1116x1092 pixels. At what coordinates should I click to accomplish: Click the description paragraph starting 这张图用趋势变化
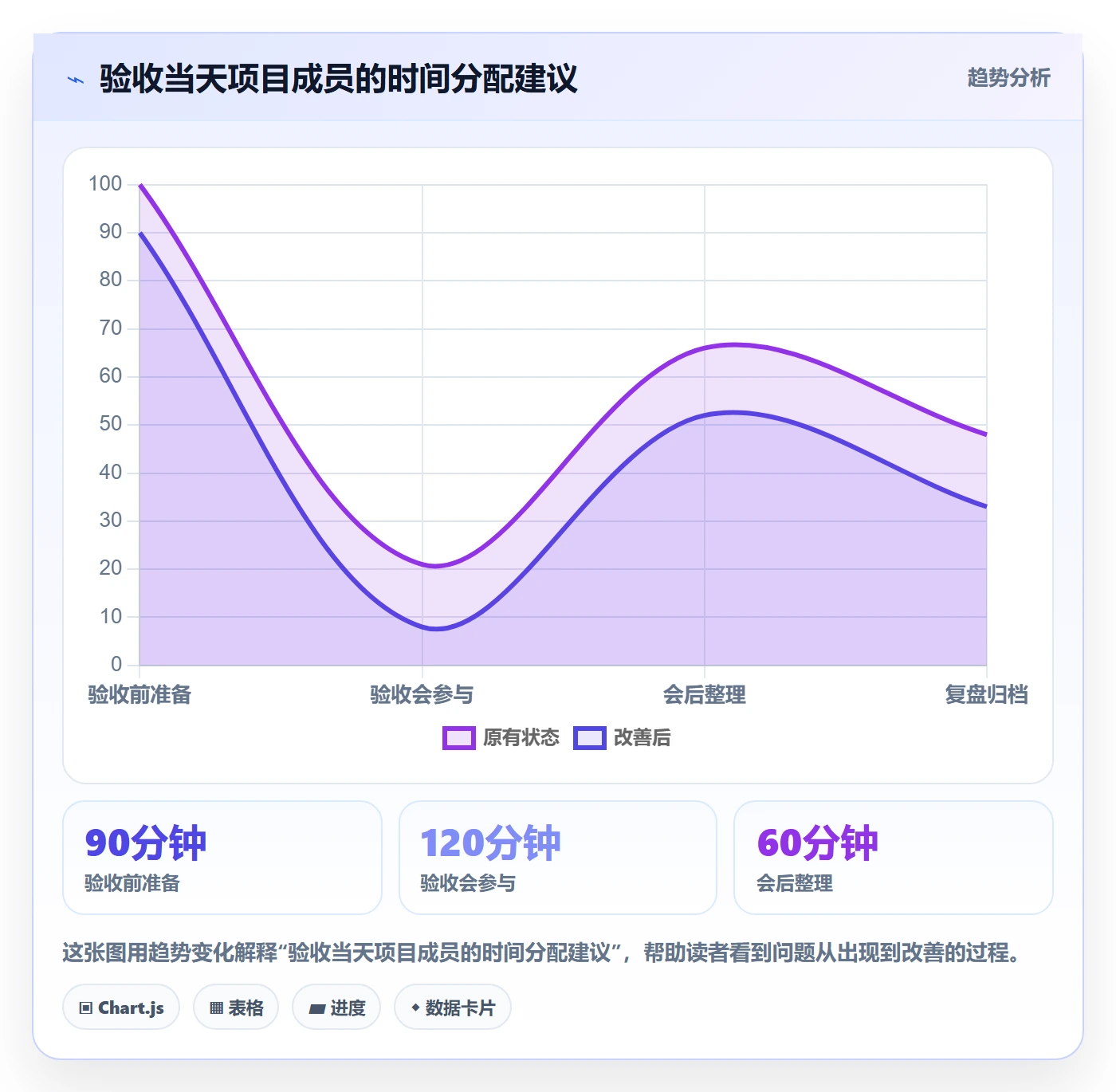544,953
